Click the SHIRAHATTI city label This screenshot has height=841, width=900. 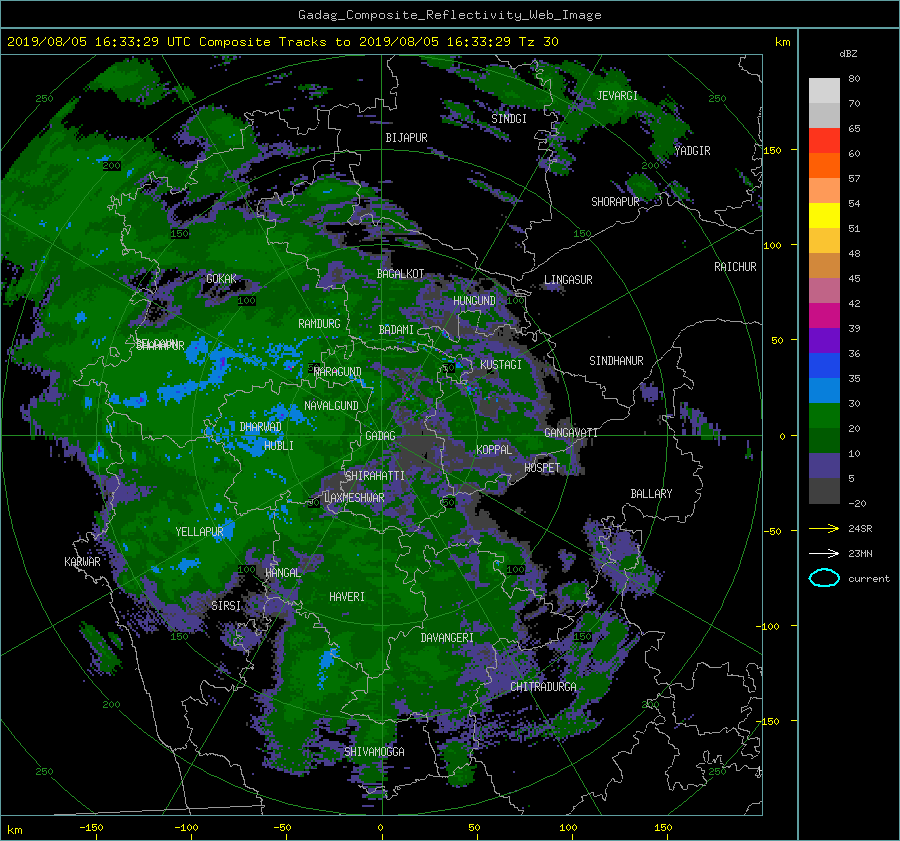pyautogui.click(x=375, y=476)
